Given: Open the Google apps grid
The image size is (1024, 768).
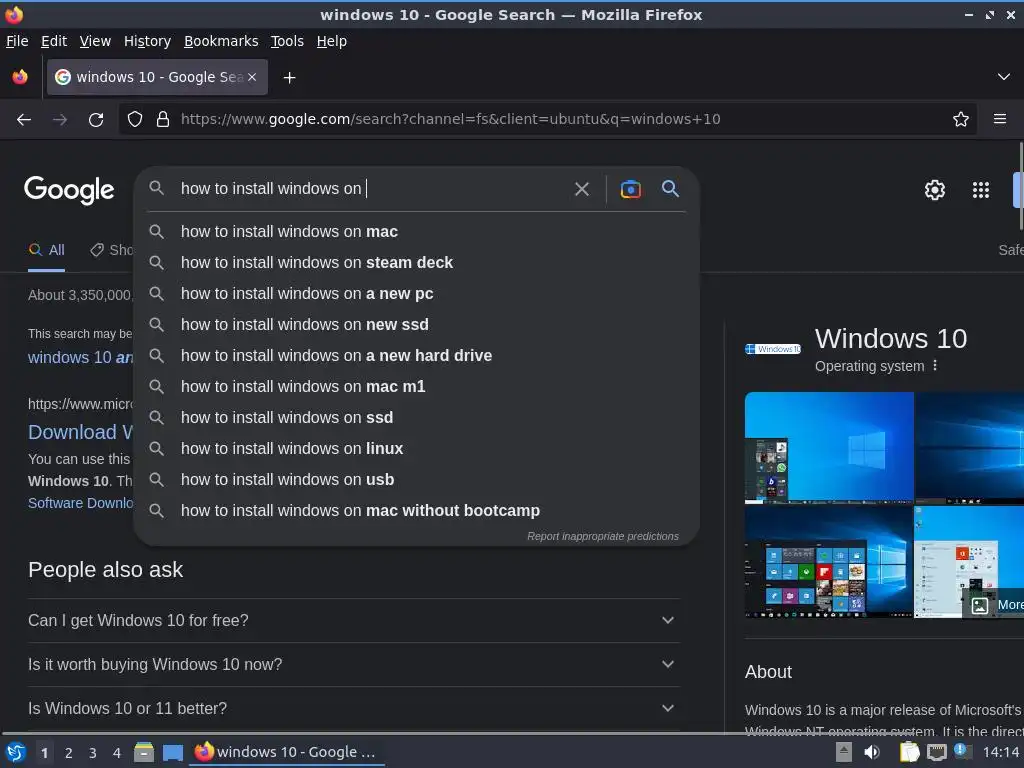Looking at the screenshot, I should (x=981, y=190).
